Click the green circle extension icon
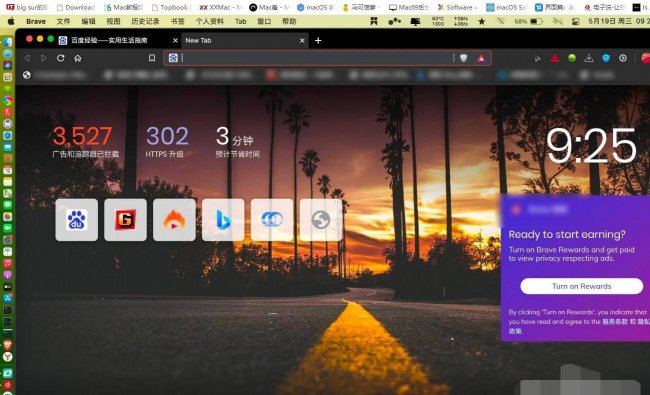This screenshot has height=395, width=650. [572, 58]
